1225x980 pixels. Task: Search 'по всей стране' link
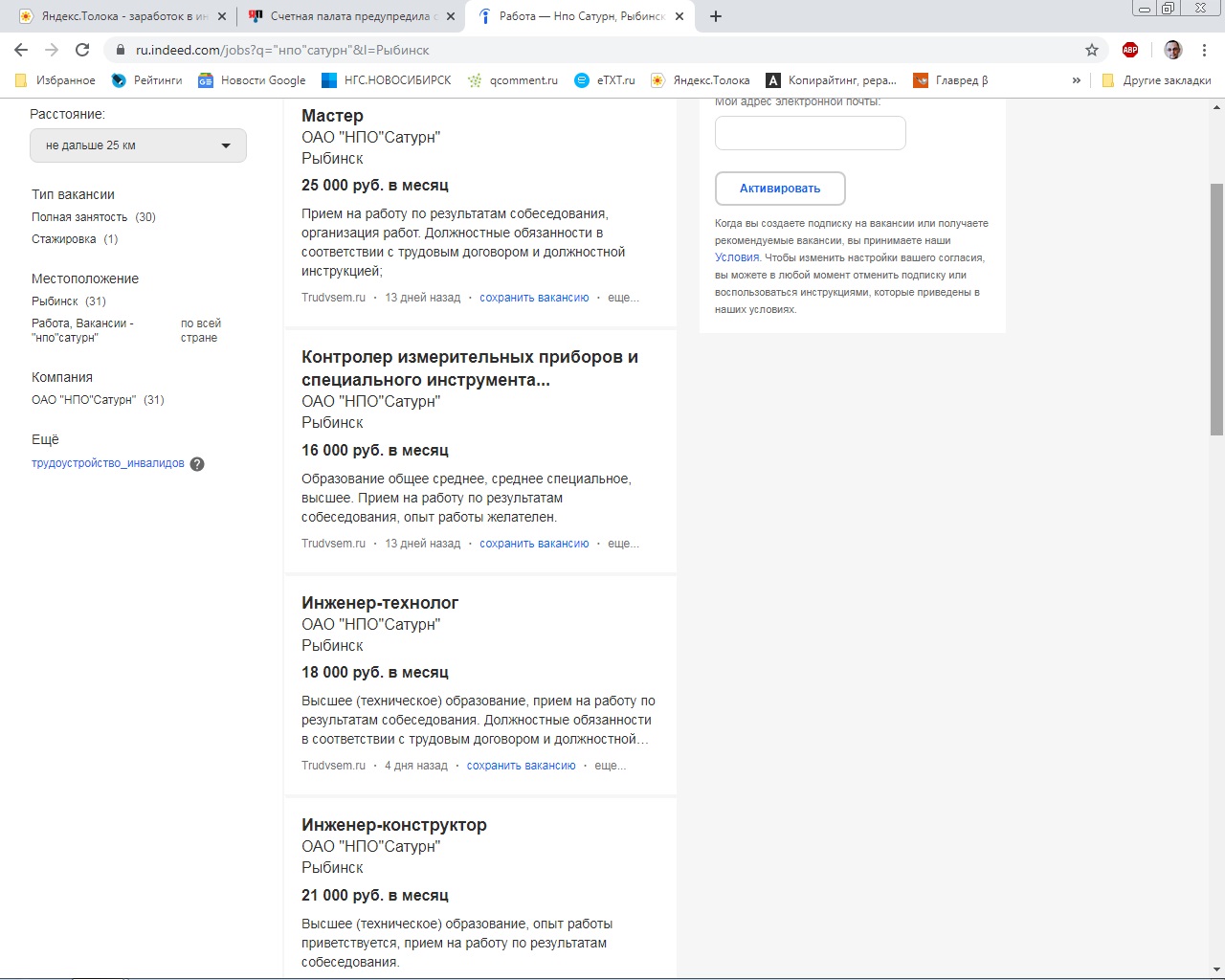[201, 330]
